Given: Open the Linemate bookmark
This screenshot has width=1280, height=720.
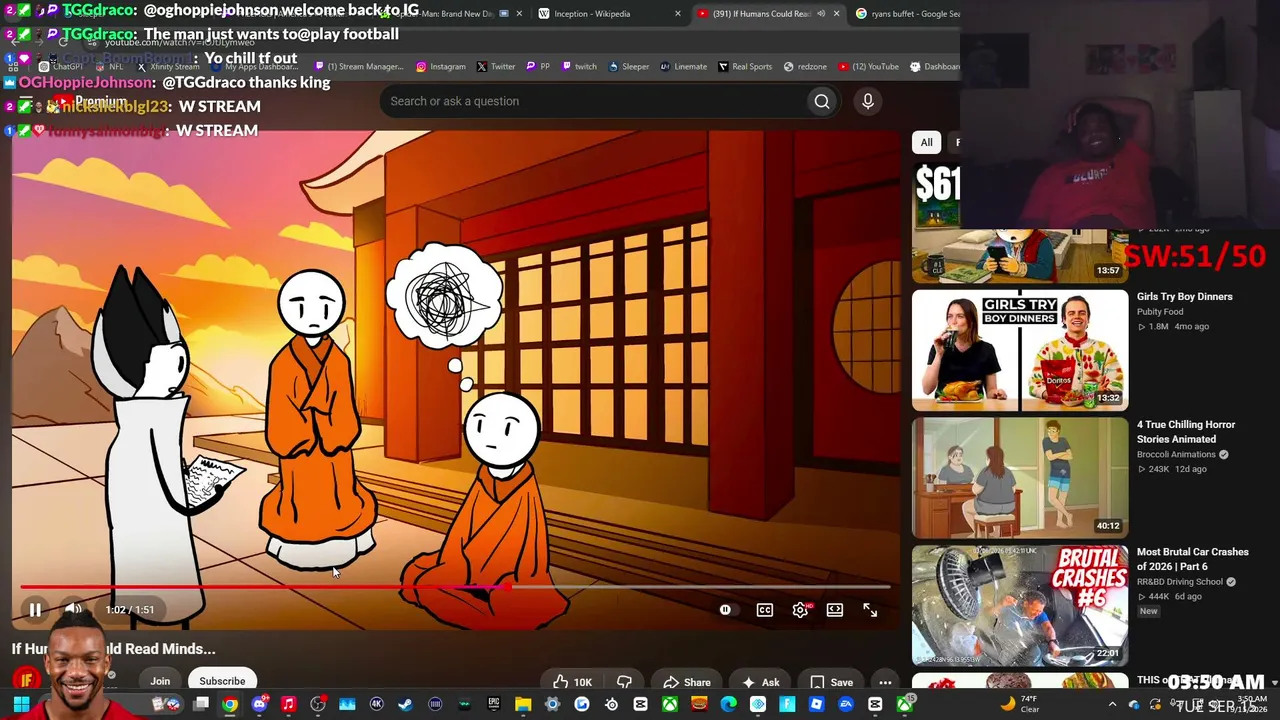Looking at the screenshot, I should pyautogui.click(x=684, y=67).
